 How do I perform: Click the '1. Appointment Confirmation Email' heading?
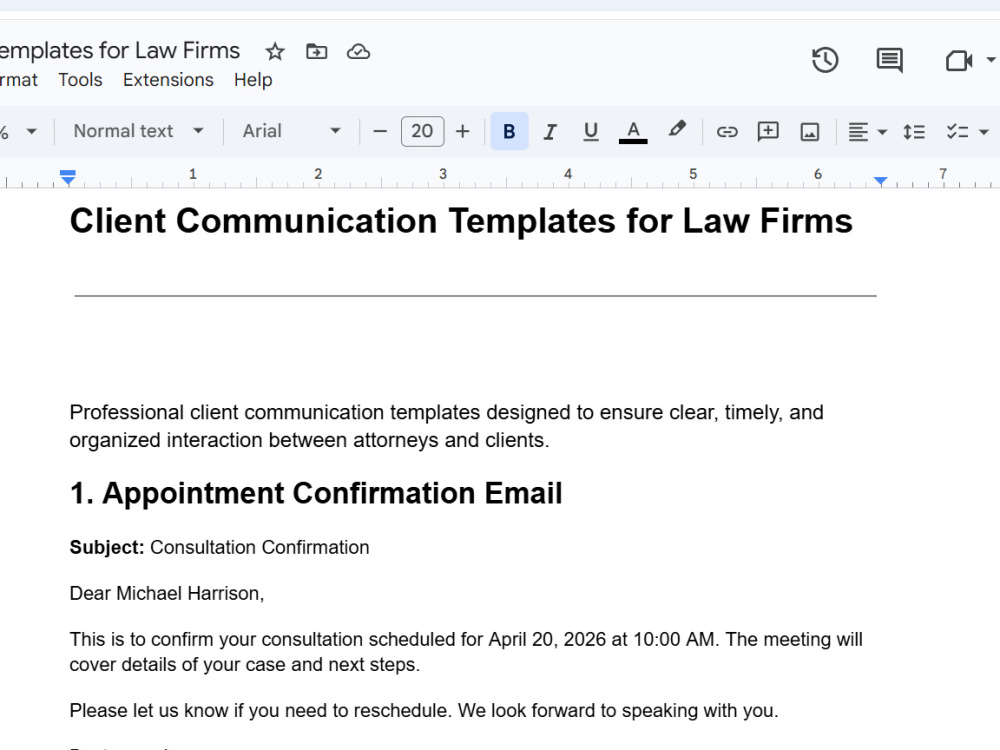(316, 493)
